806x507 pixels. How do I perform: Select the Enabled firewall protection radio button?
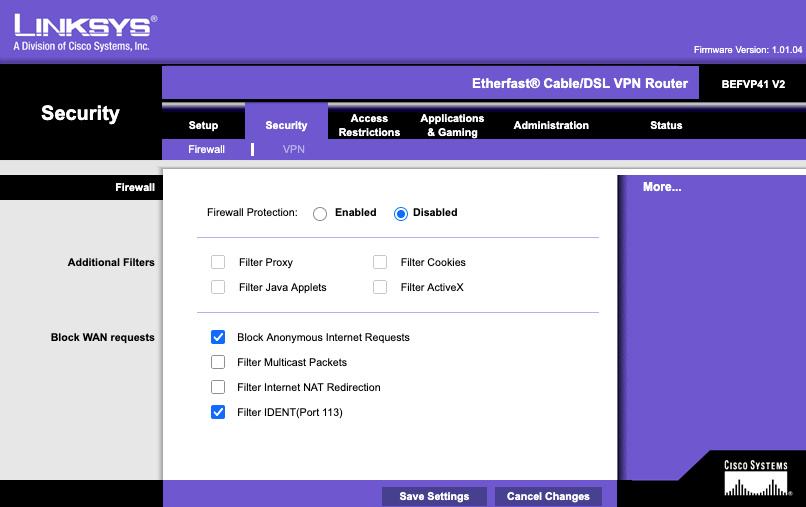(x=320, y=213)
